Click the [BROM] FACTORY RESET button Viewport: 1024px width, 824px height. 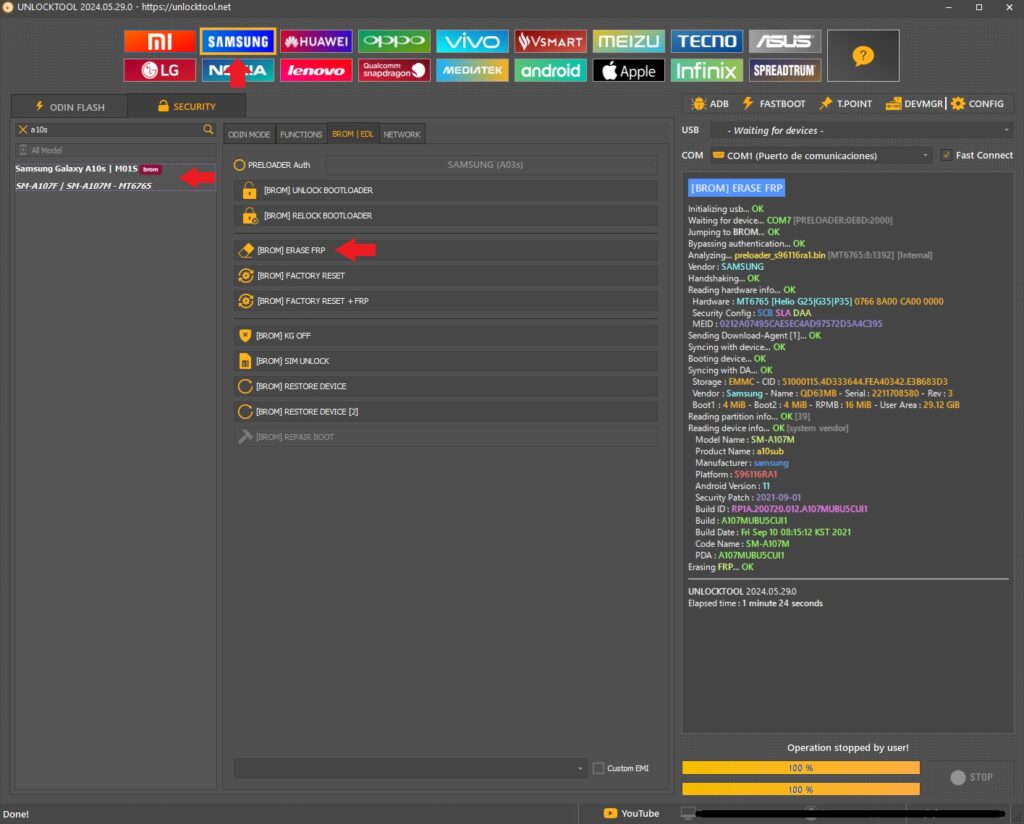pos(445,276)
